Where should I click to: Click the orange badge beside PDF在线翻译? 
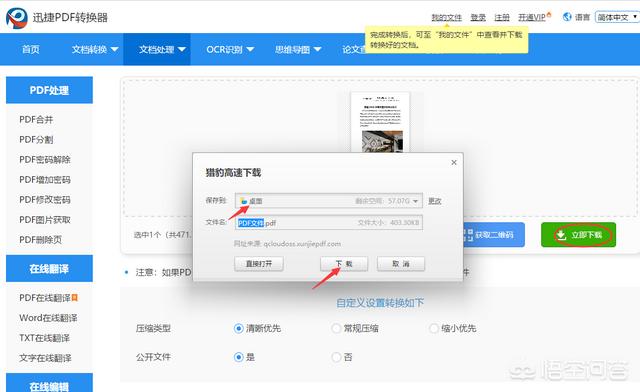[75, 298]
